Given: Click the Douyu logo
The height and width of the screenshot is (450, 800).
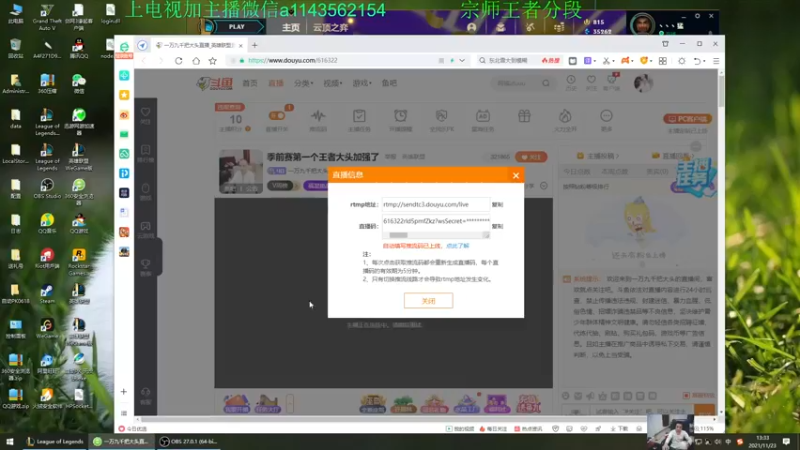Looking at the screenshot, I should pyautogui.click(x=214, y=83).
